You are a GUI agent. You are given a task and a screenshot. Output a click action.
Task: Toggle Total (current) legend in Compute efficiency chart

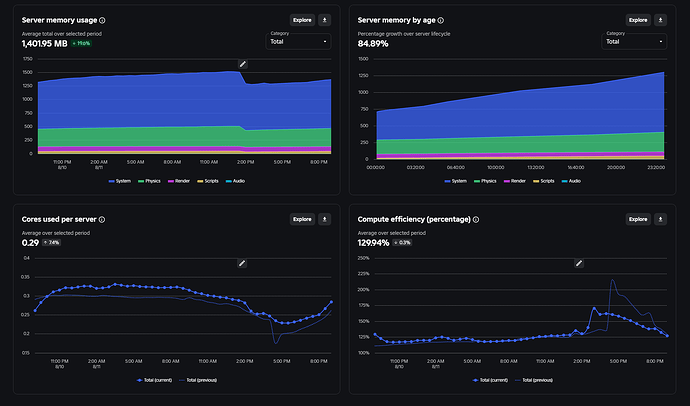click(x=490, y=380)
